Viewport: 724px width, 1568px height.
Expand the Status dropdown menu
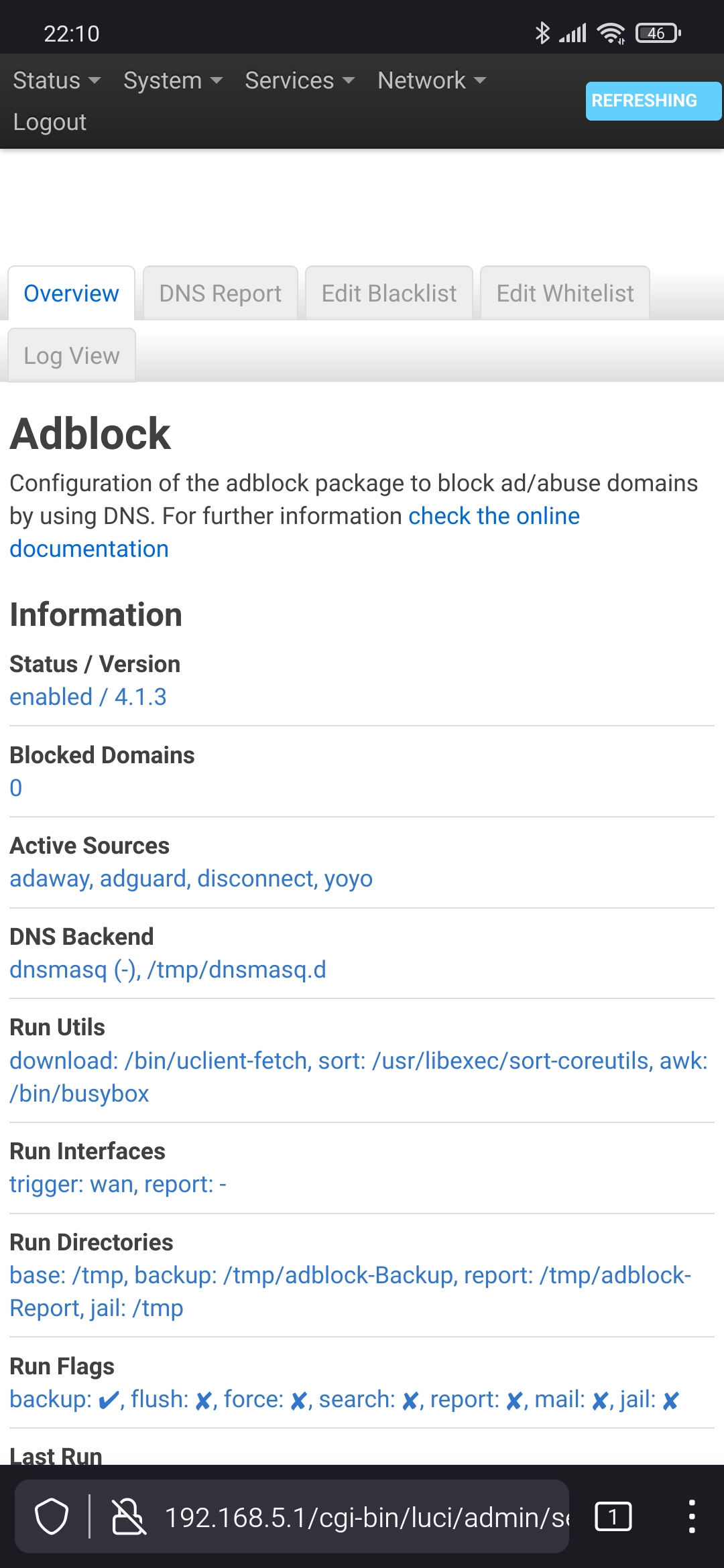[x=57, y=80]
